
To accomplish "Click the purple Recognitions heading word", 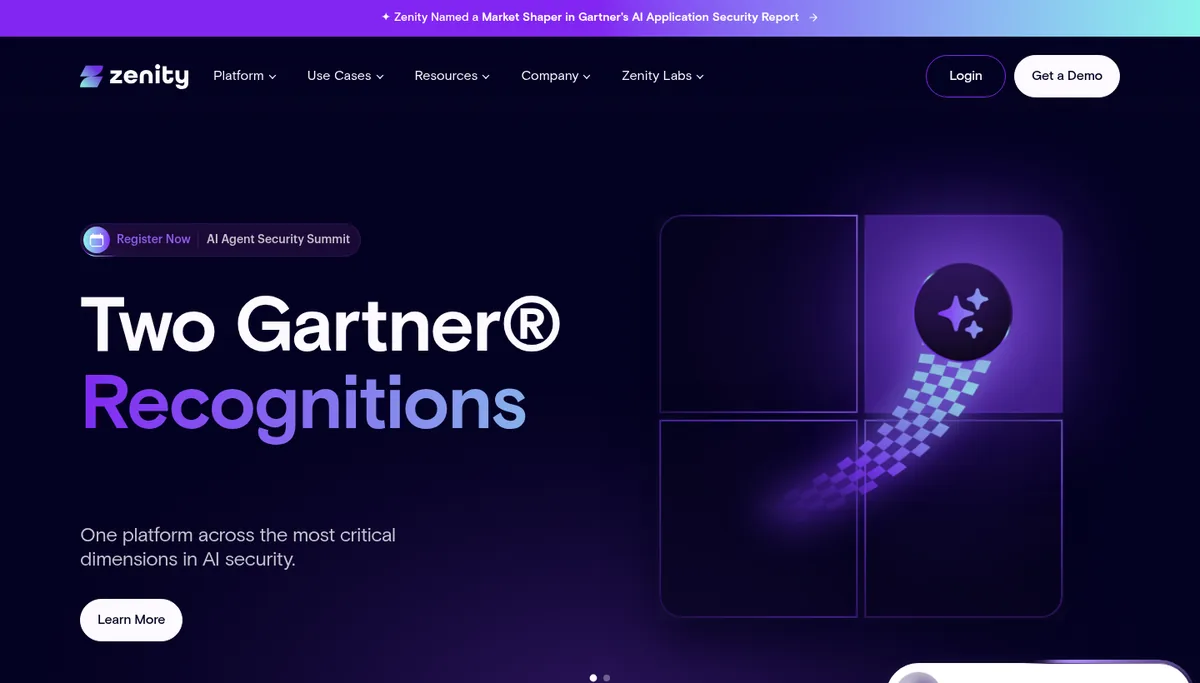I will tap(303, 405).
